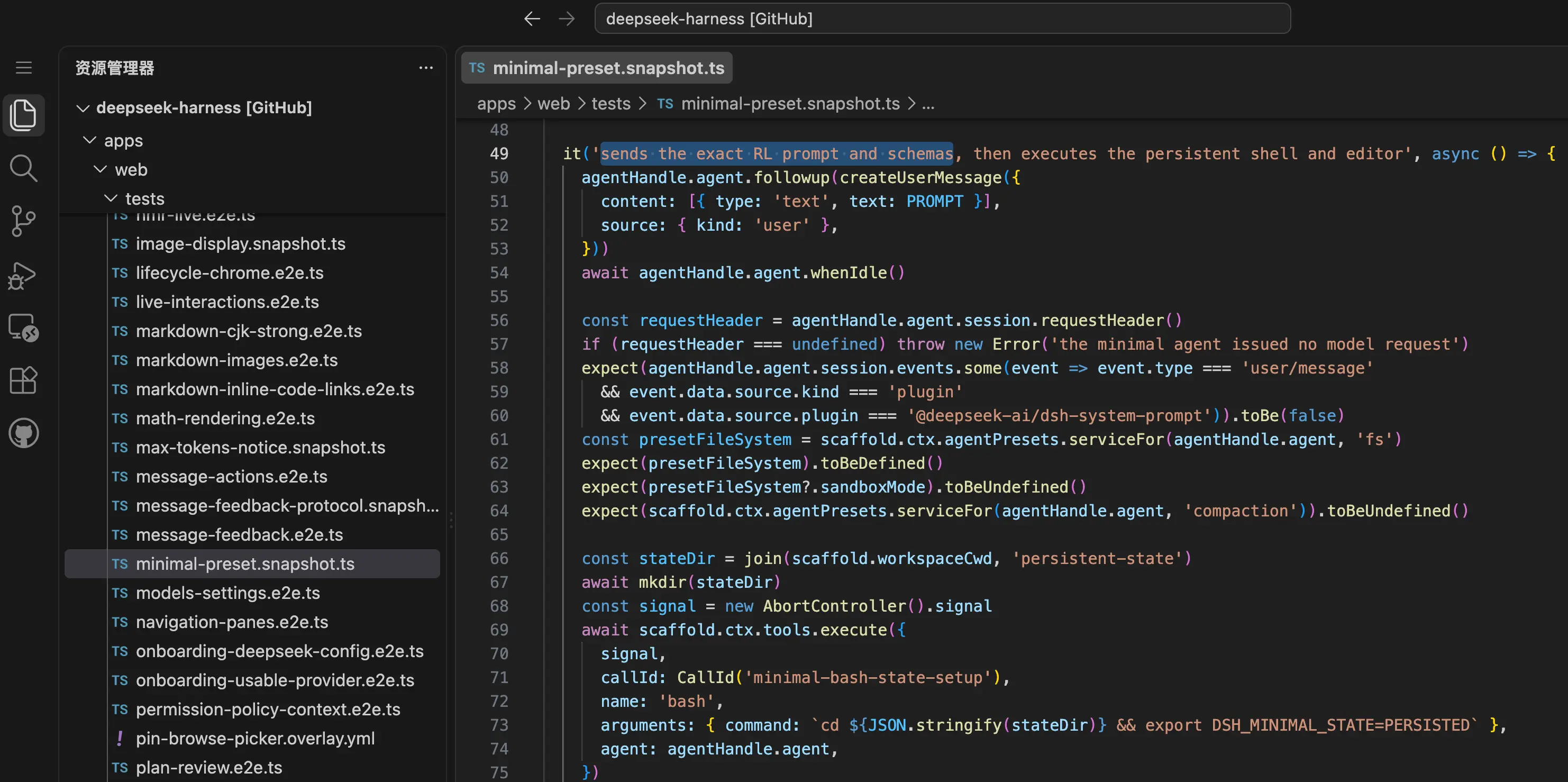Open the hamburger menu icon
1568x782 pixels.
[x=24, y=68]
